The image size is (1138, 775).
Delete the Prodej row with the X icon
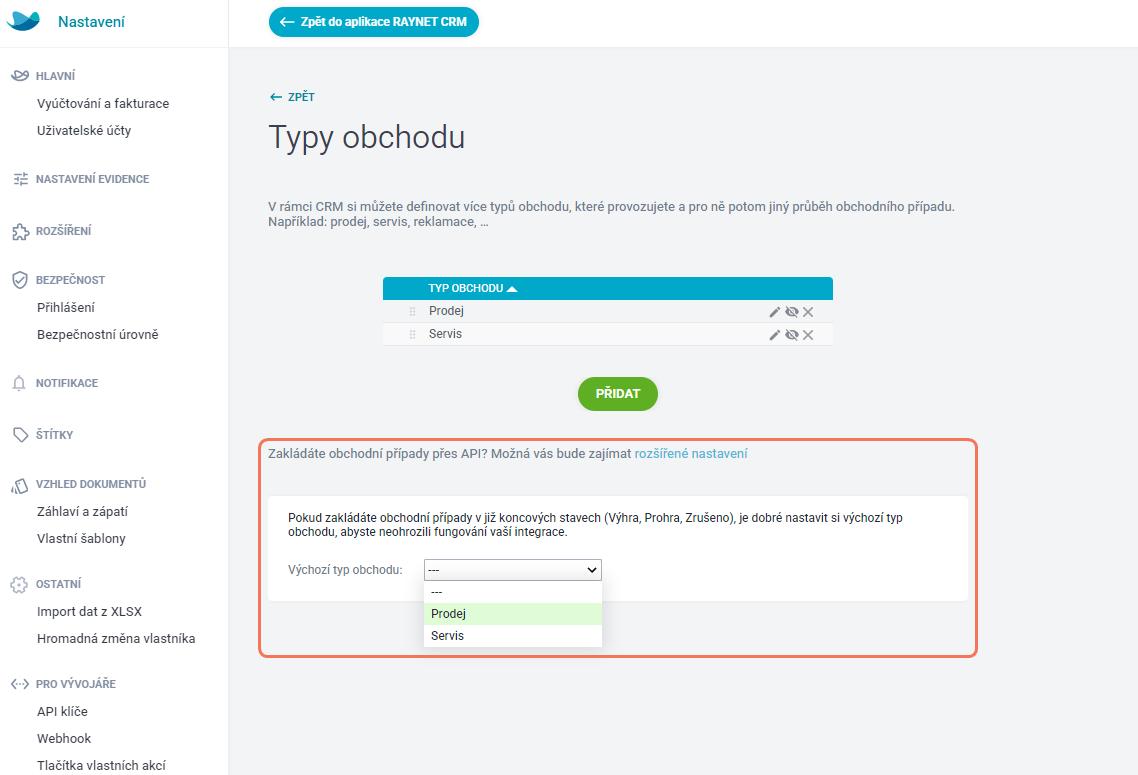tap(808, 311)
